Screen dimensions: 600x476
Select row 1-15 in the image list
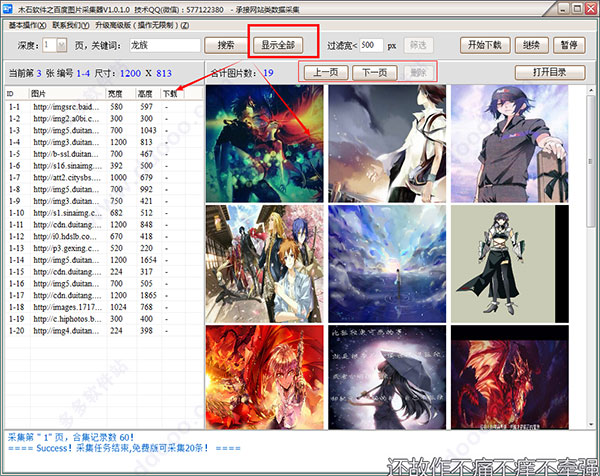coord(104,272)
